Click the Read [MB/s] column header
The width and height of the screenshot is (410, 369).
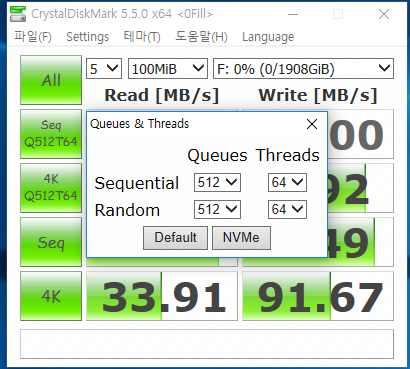162,95
